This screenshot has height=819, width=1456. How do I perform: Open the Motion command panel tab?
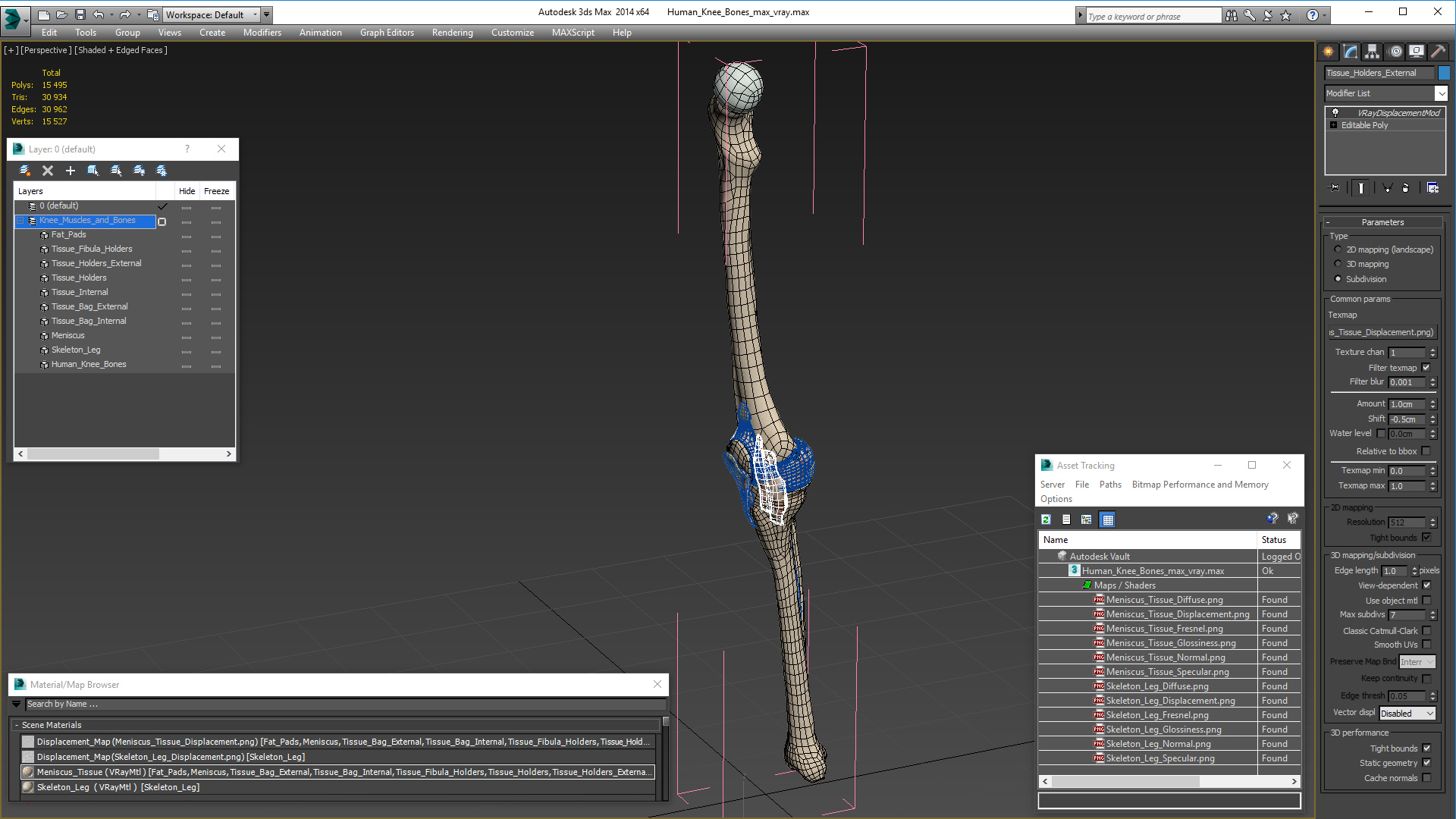(1395, 52)
